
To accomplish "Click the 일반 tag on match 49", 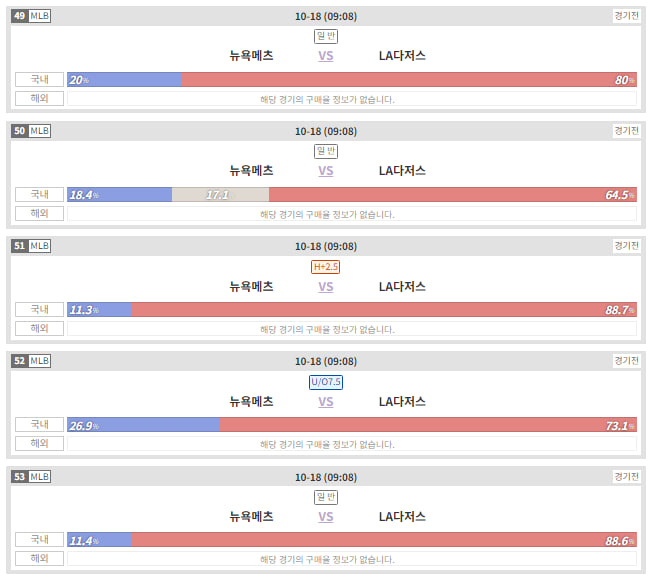I will [x=326, y=36].
